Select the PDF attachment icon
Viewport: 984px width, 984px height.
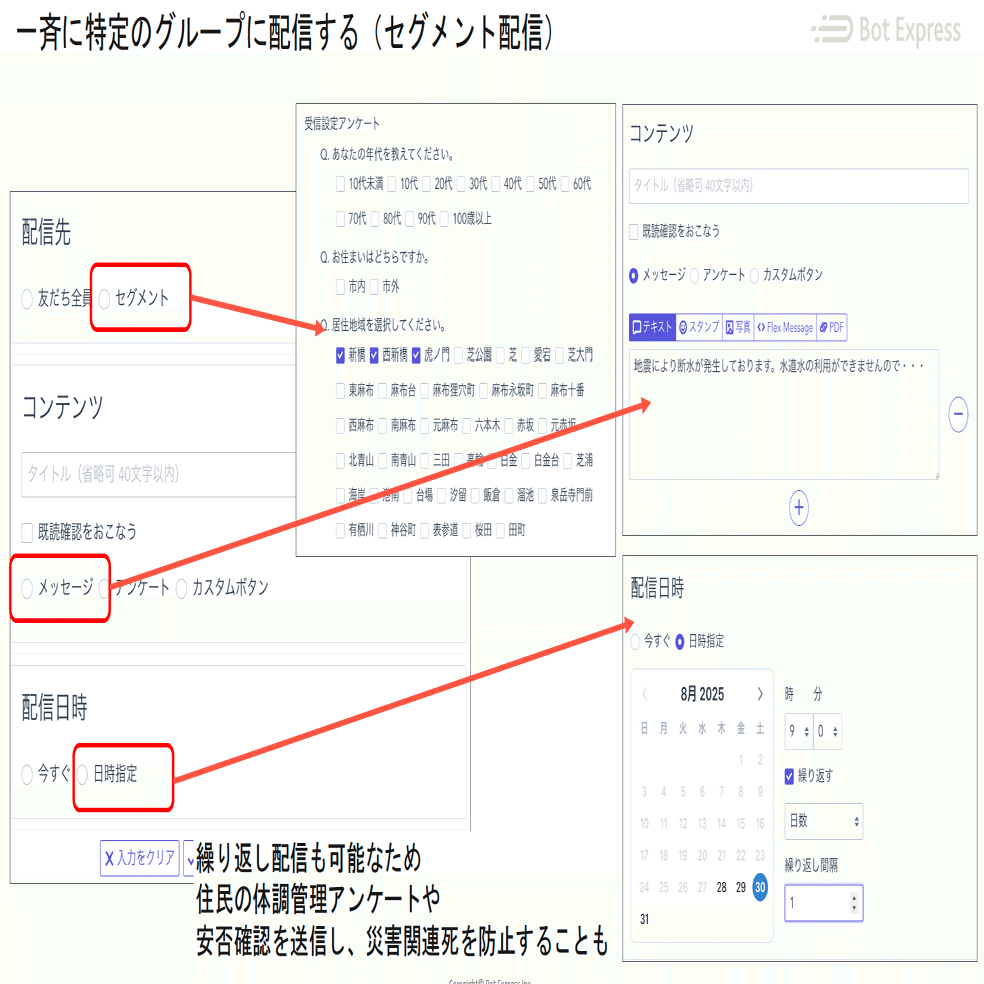tap(831, 327)
